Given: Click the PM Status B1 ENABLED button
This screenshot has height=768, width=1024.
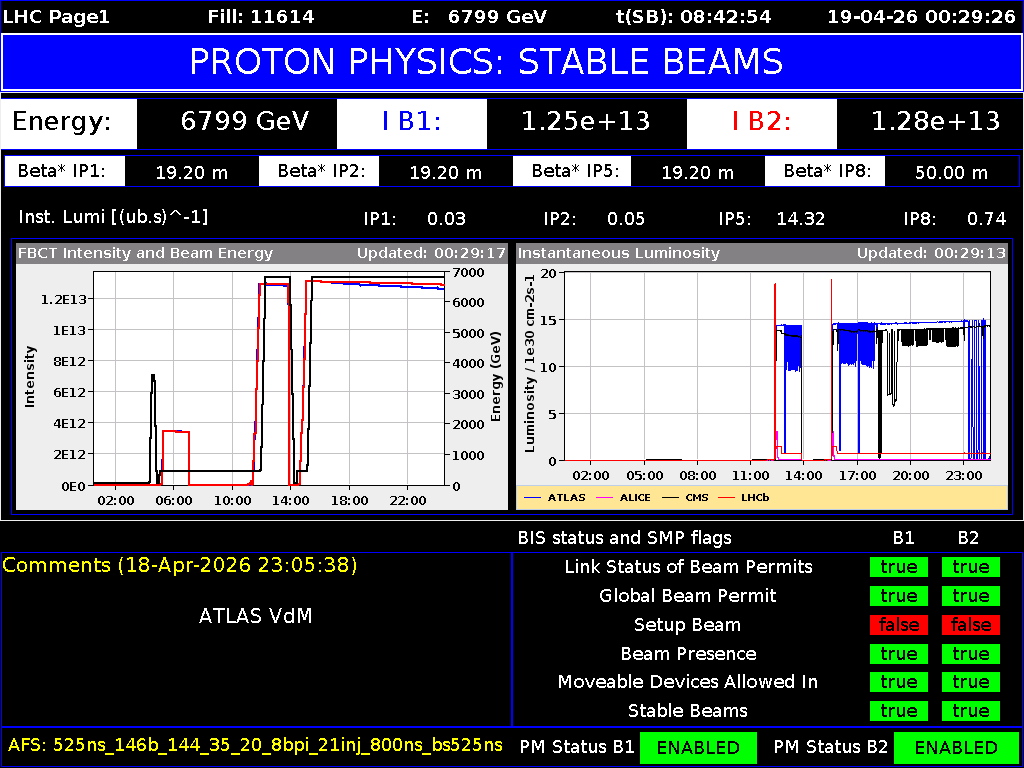Looking at the screenshot, I should click(698, 747).
